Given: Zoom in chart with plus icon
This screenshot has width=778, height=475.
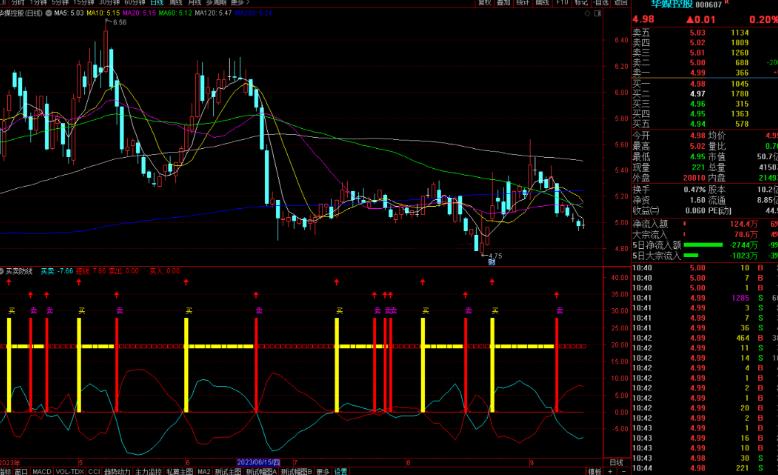Looking at the screenshot, I should click(611, 471).
